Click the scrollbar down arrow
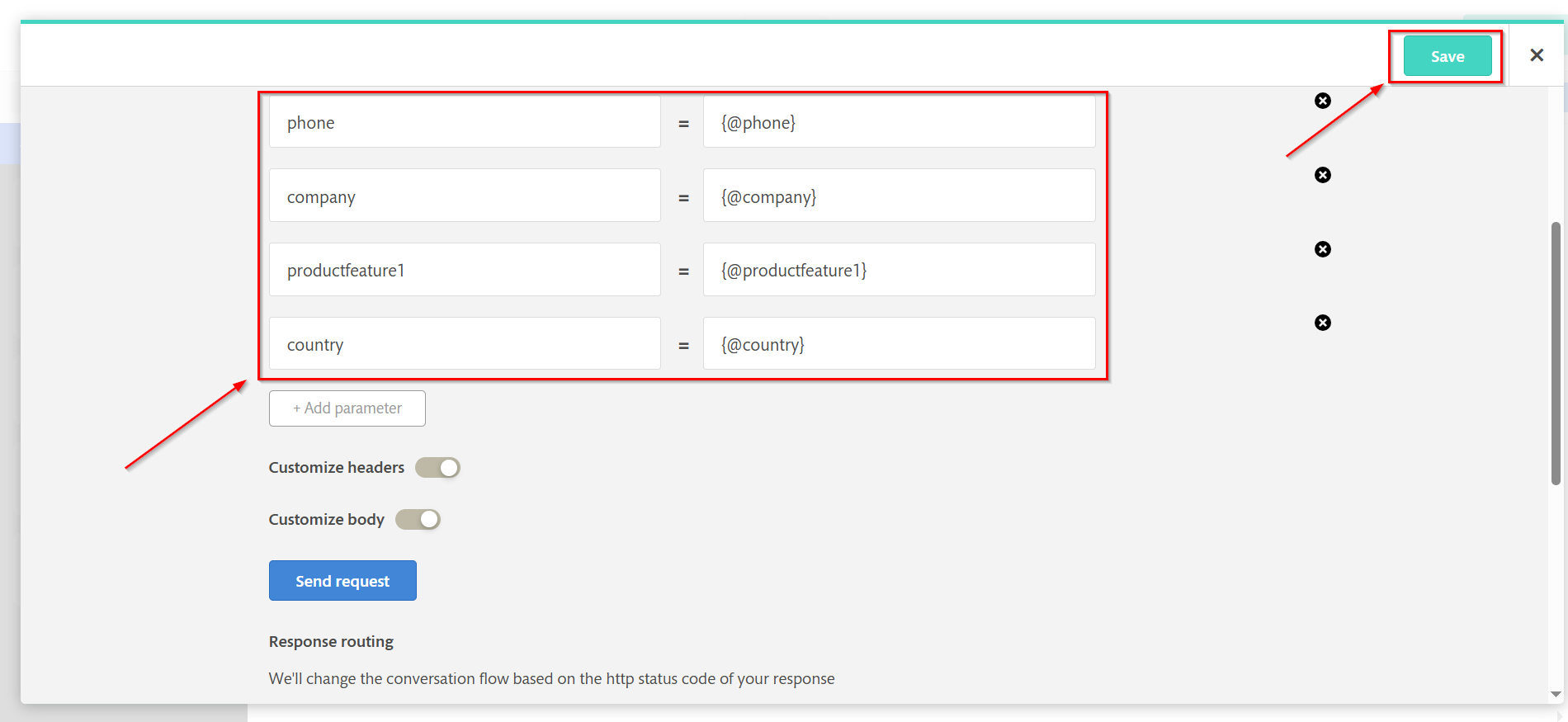Image resolution: width=1568 pixels, height=722 pixels. (x=1556, y=695)
